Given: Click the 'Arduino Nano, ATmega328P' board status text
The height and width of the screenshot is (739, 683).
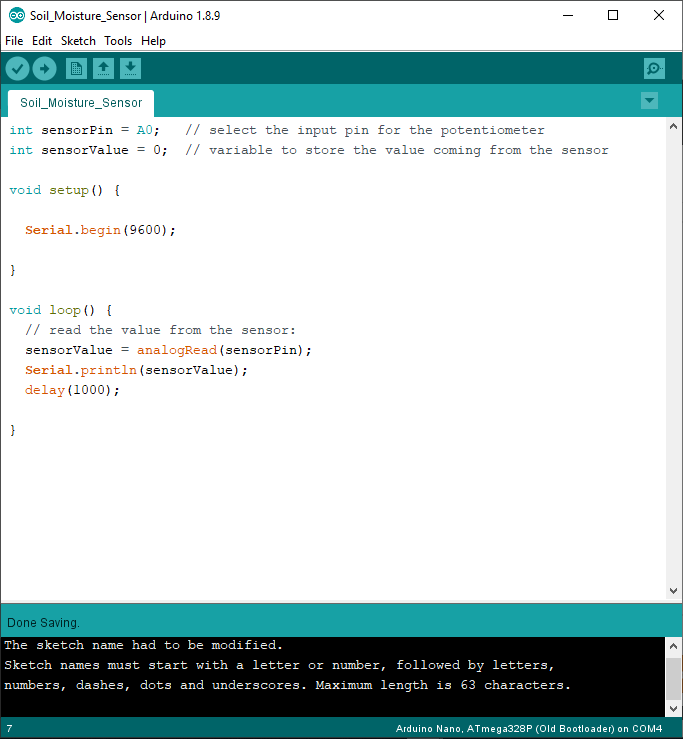Looking at the screenshot, I should [529, 729].
